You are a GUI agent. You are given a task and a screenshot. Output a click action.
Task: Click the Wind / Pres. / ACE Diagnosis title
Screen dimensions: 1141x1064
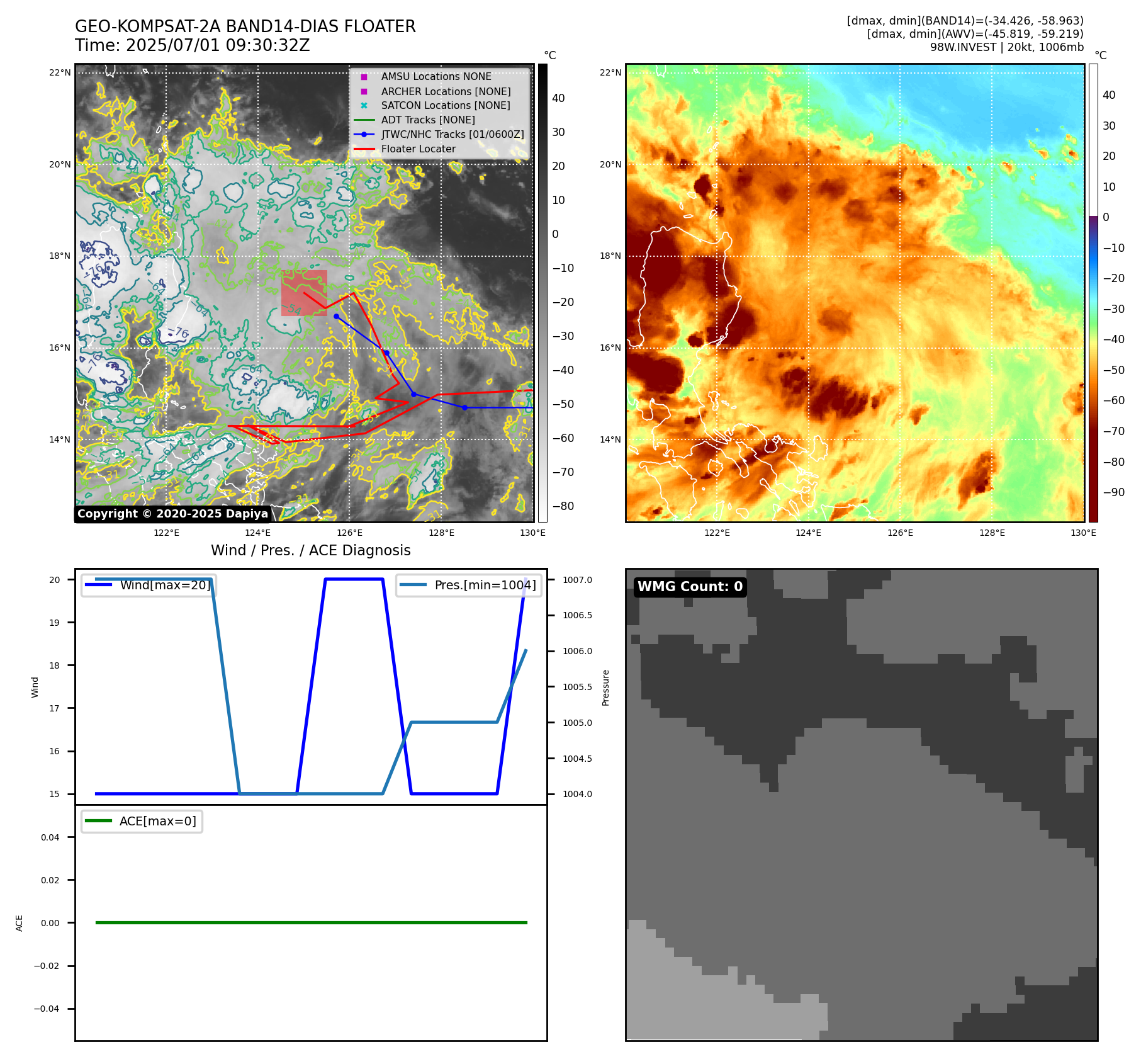pyautogui.click(x=311, y=550)
